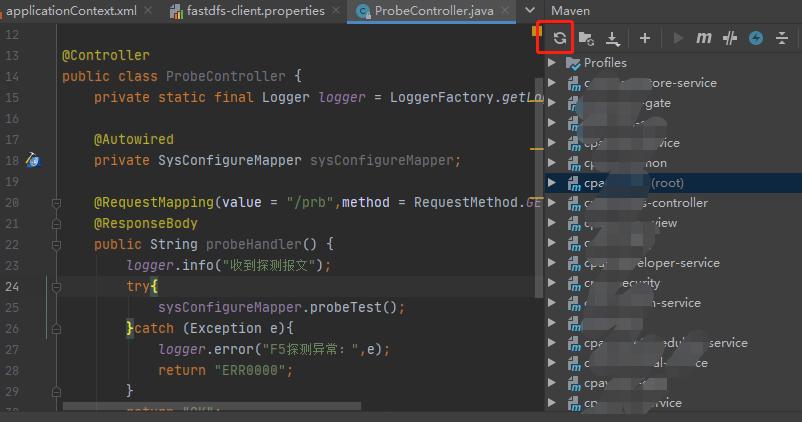This screenshot has height=422, width=802.
Task: Click the "/prb" request mapping string
Action: (310, 203)
